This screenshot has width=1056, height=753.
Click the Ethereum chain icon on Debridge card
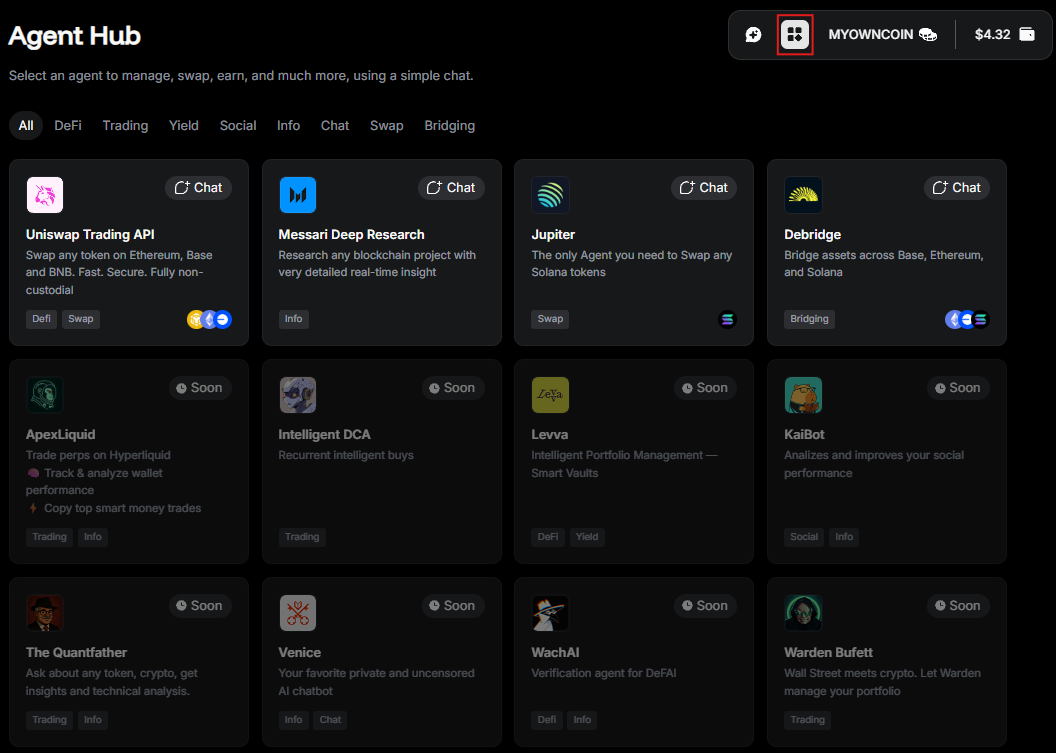point(952,319)
